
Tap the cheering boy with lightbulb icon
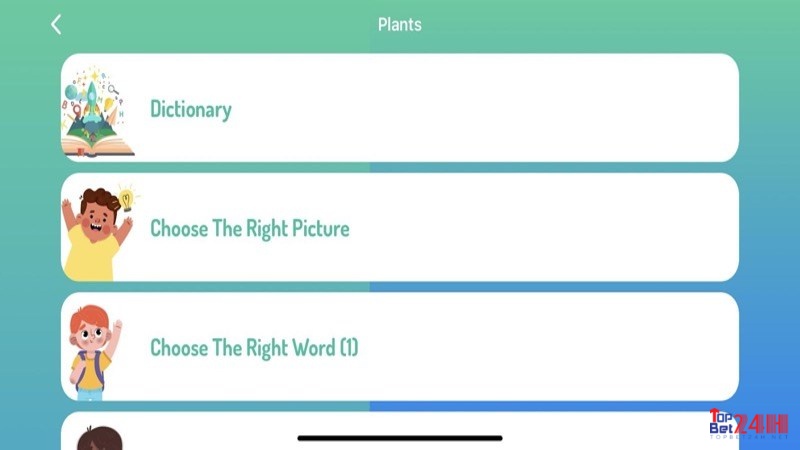99,233
